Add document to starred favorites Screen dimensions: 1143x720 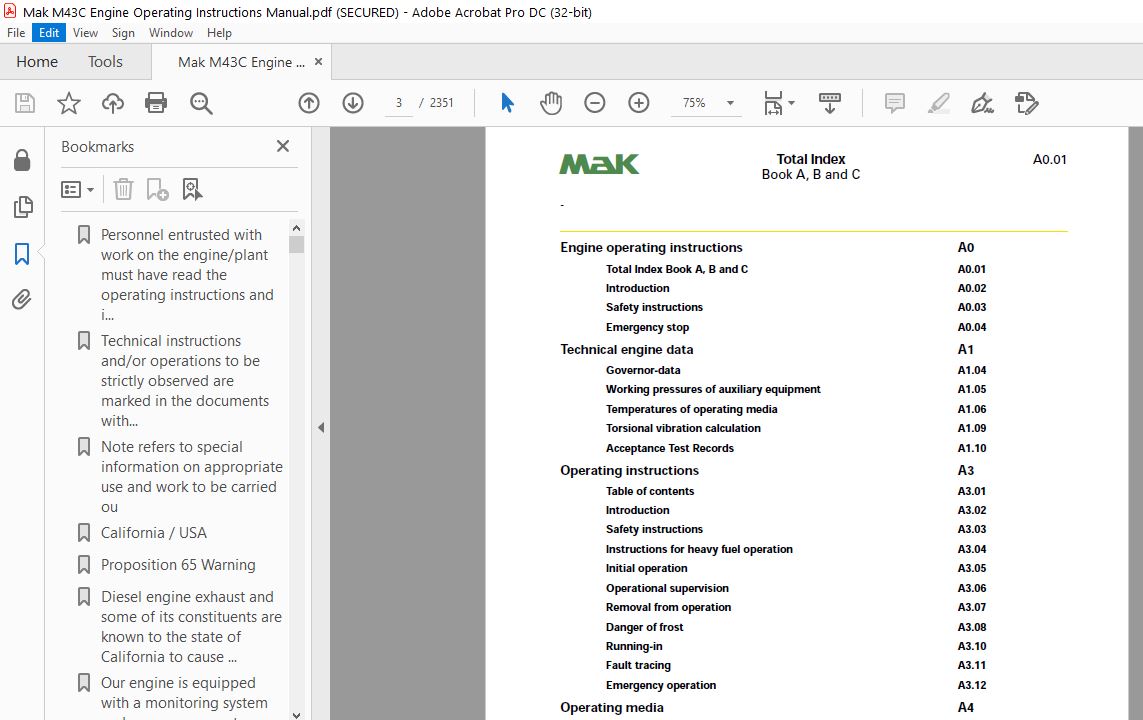(69, 103)
